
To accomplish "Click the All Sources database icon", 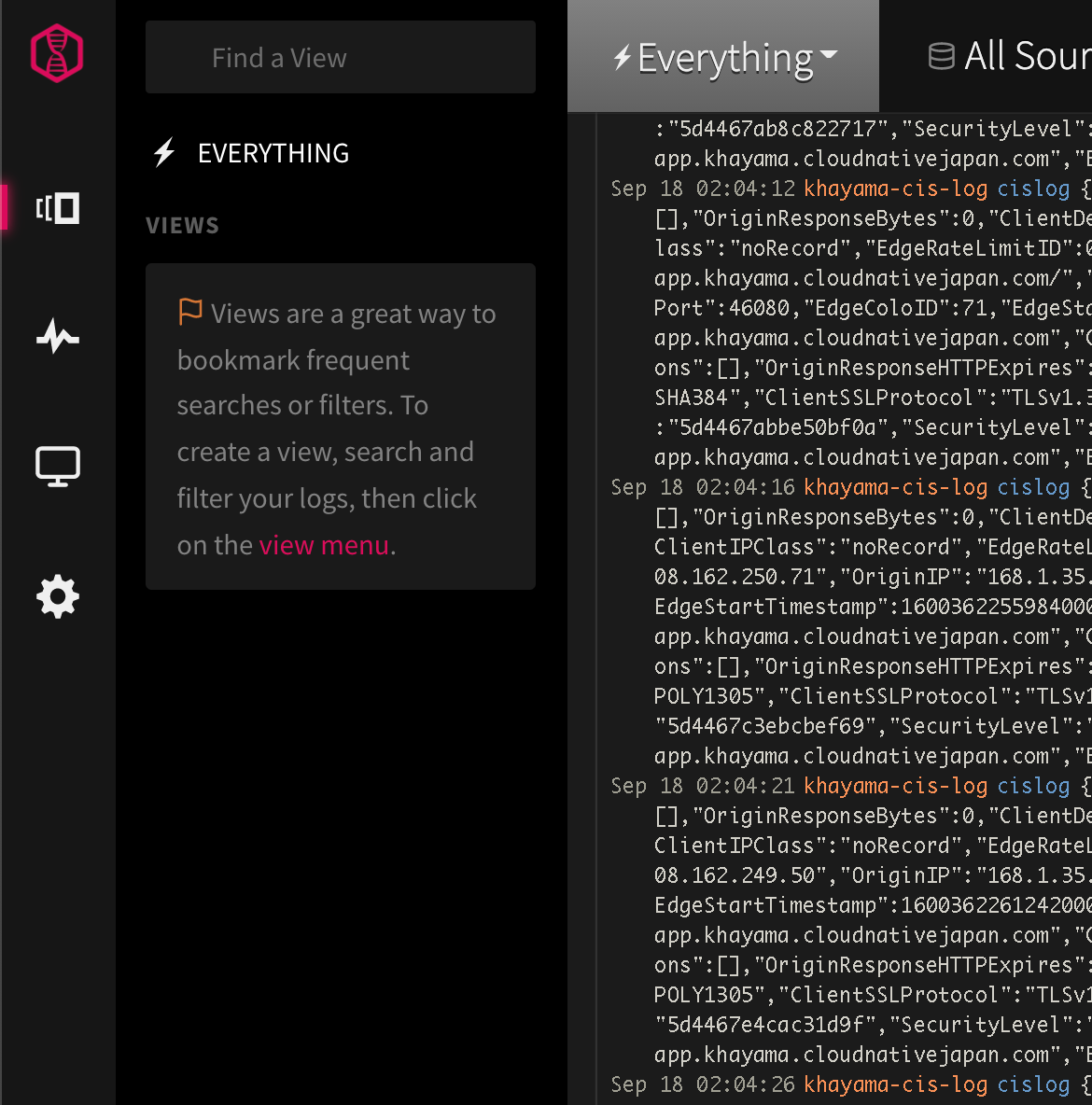I will [941, 56].
